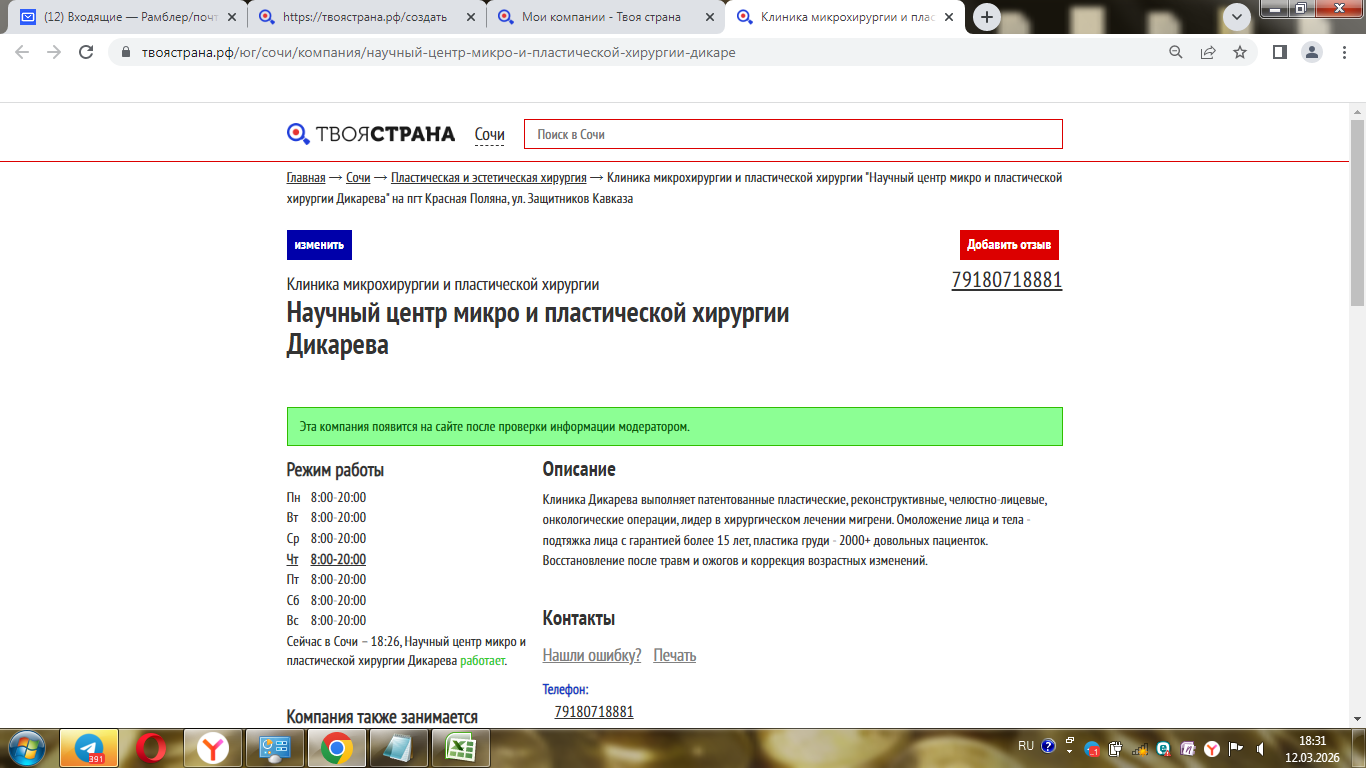Open the ESET antivirus tray icon
This screenshot has height=768, width=1366.
pos(1164,748)
